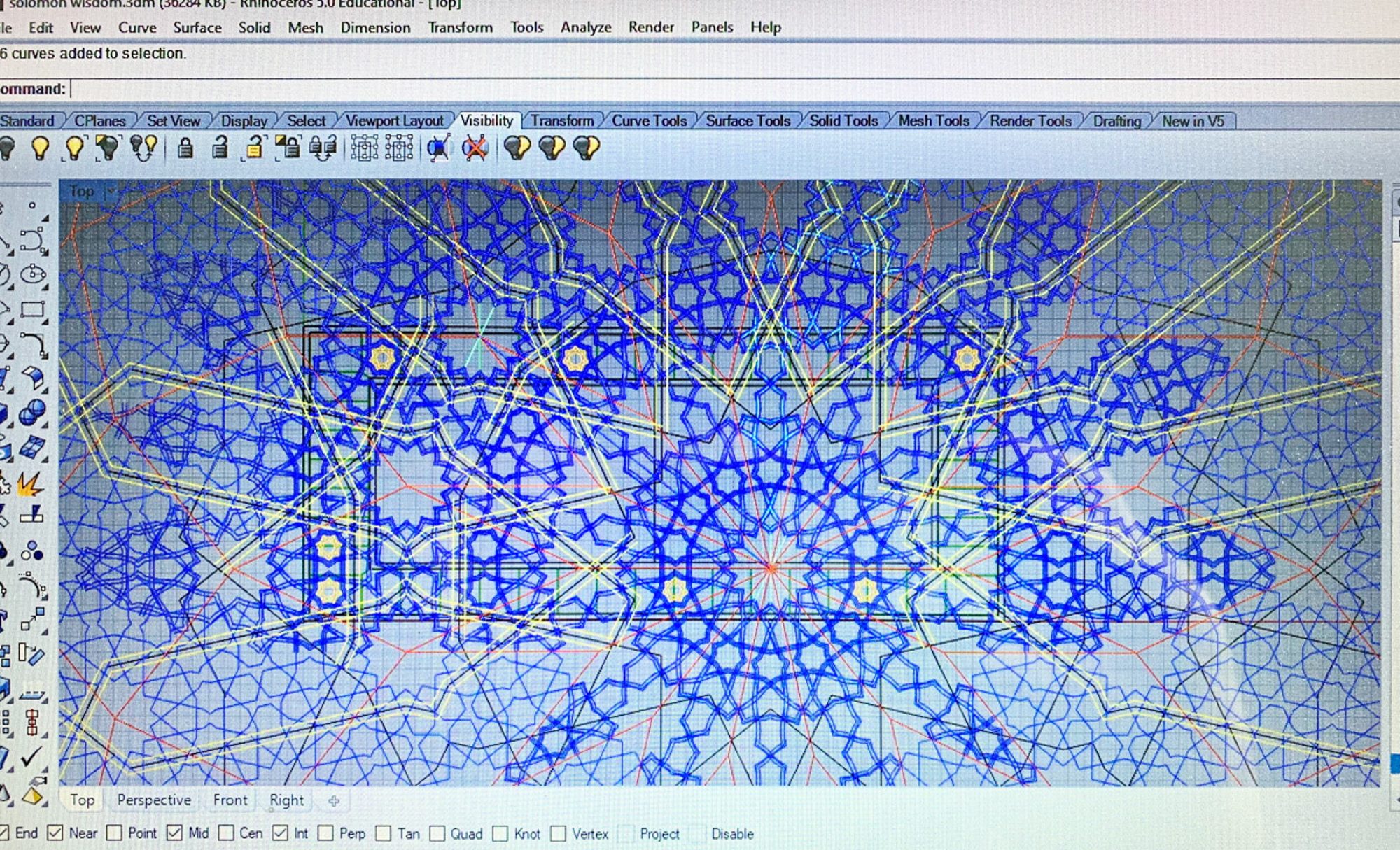Select the Ellipse tool in sidebar
This screenshot has width=1400, height=850.
click(33, 274)
